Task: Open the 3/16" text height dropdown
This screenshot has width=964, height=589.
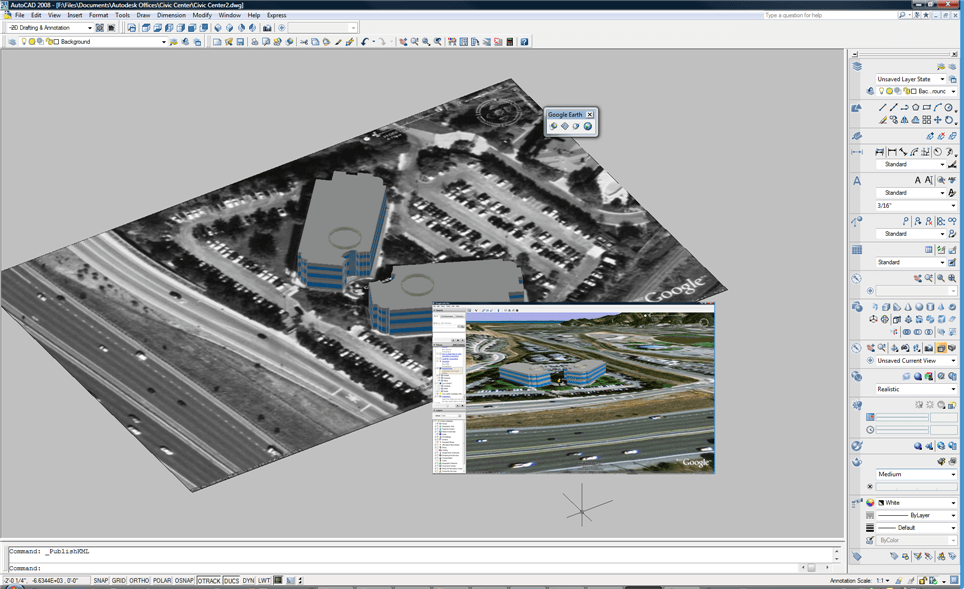Action: (x=916, y=205)
